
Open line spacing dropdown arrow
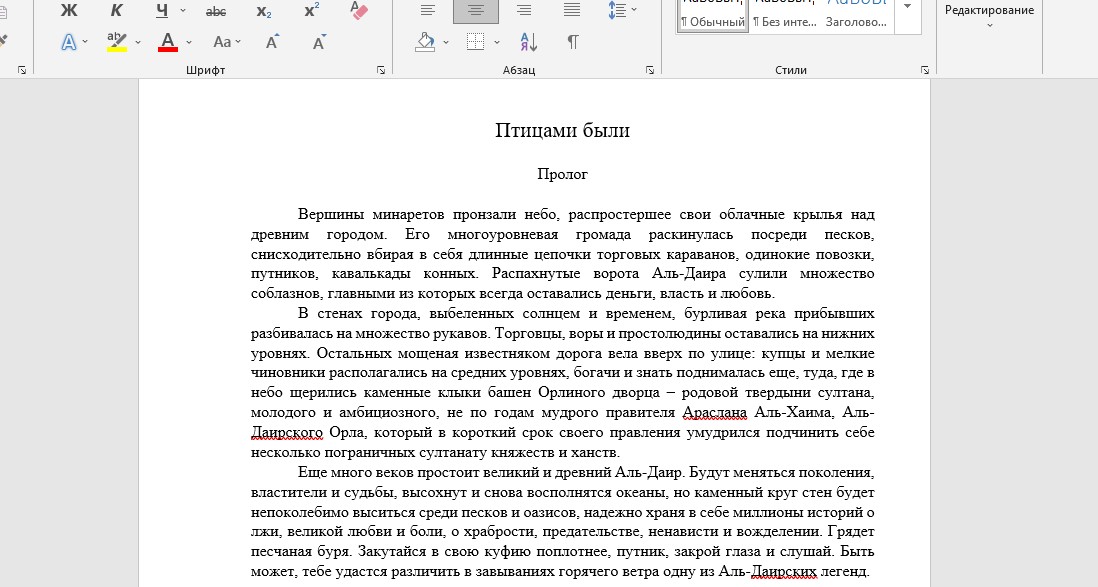634,10
